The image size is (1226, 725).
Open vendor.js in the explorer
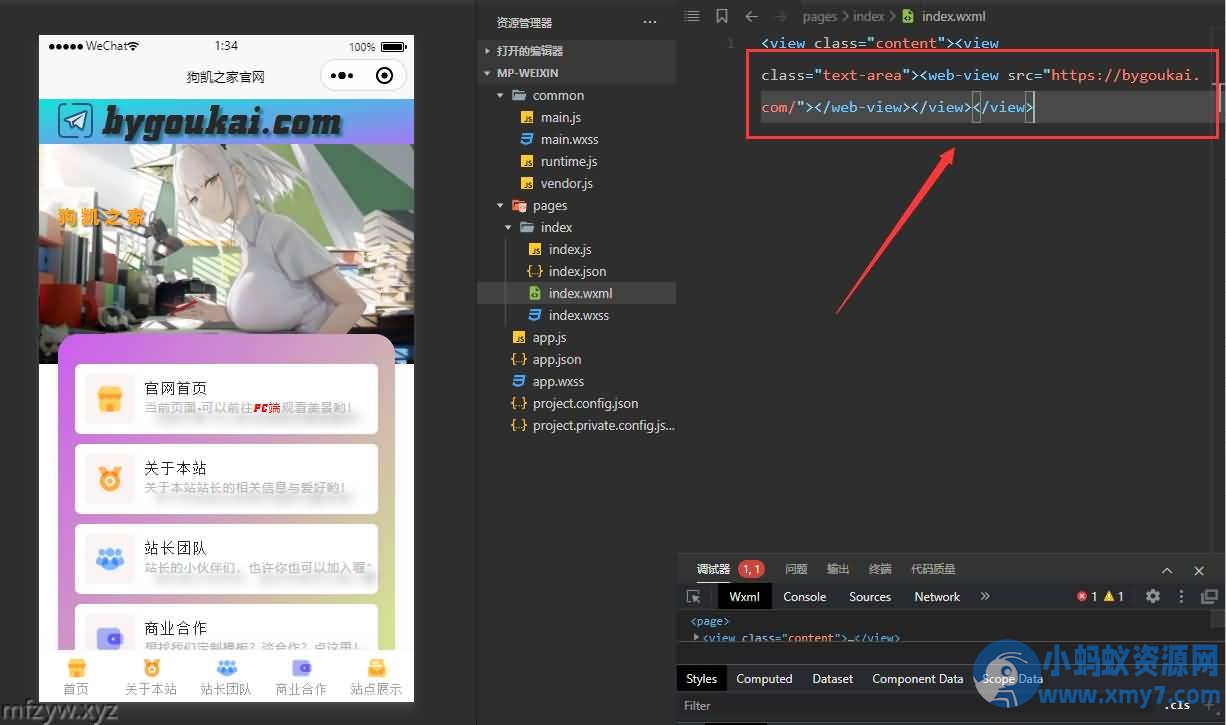(567, 183)
